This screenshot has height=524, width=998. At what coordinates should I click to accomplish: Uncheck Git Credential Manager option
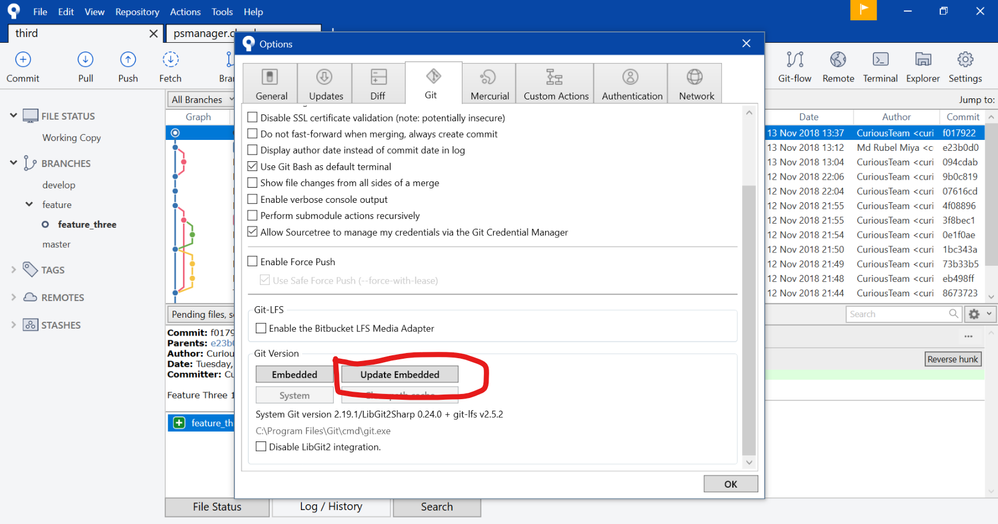coord(253,232)
